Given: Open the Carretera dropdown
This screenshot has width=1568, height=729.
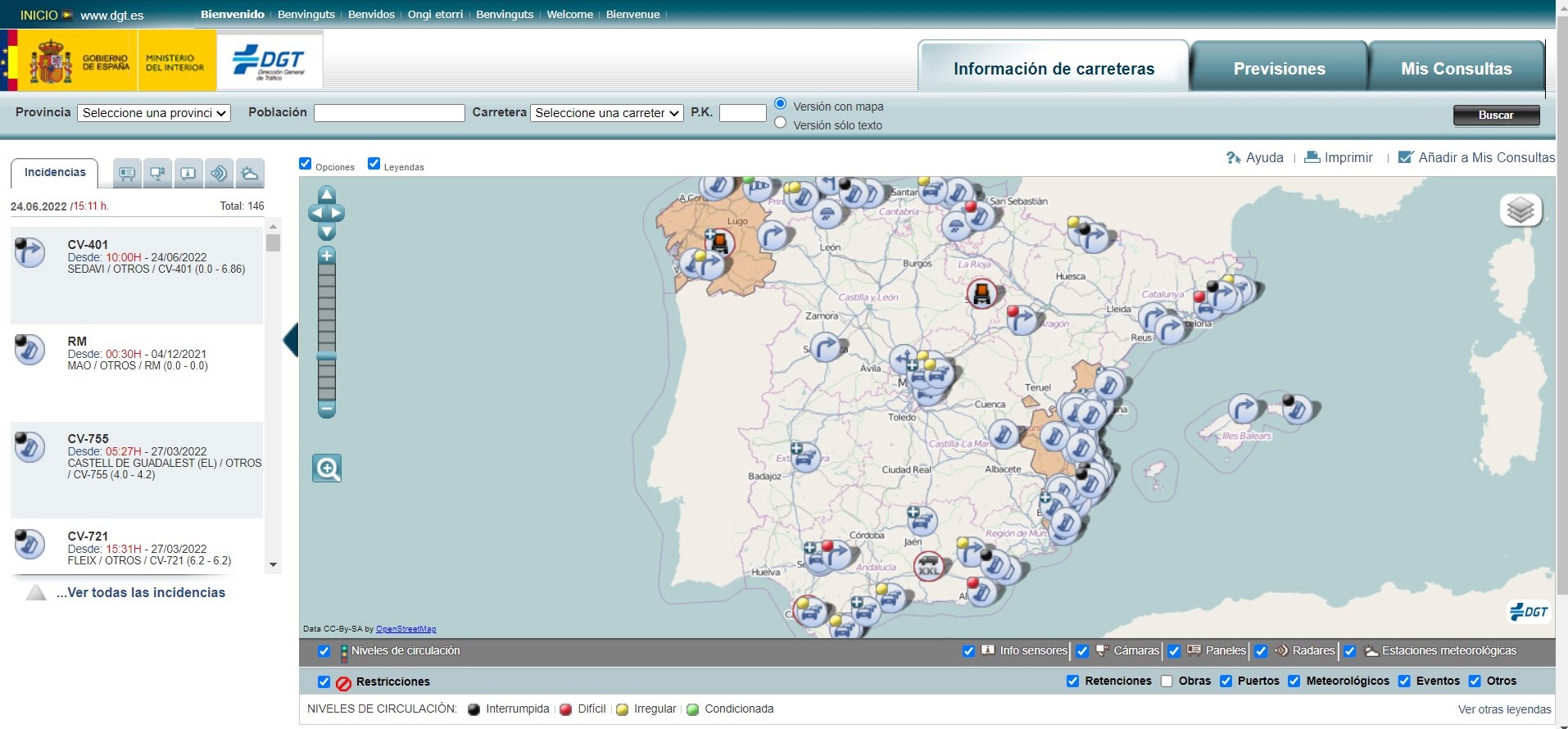Looking at the screenshot, I should click(607, 113).
